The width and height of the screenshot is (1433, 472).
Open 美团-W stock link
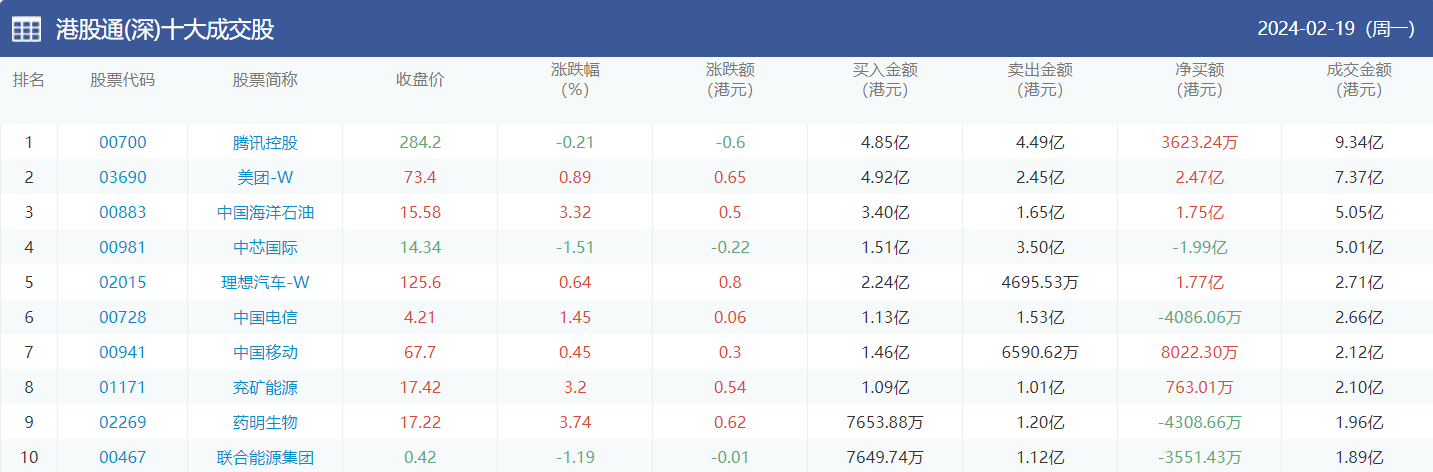[265, 178]
